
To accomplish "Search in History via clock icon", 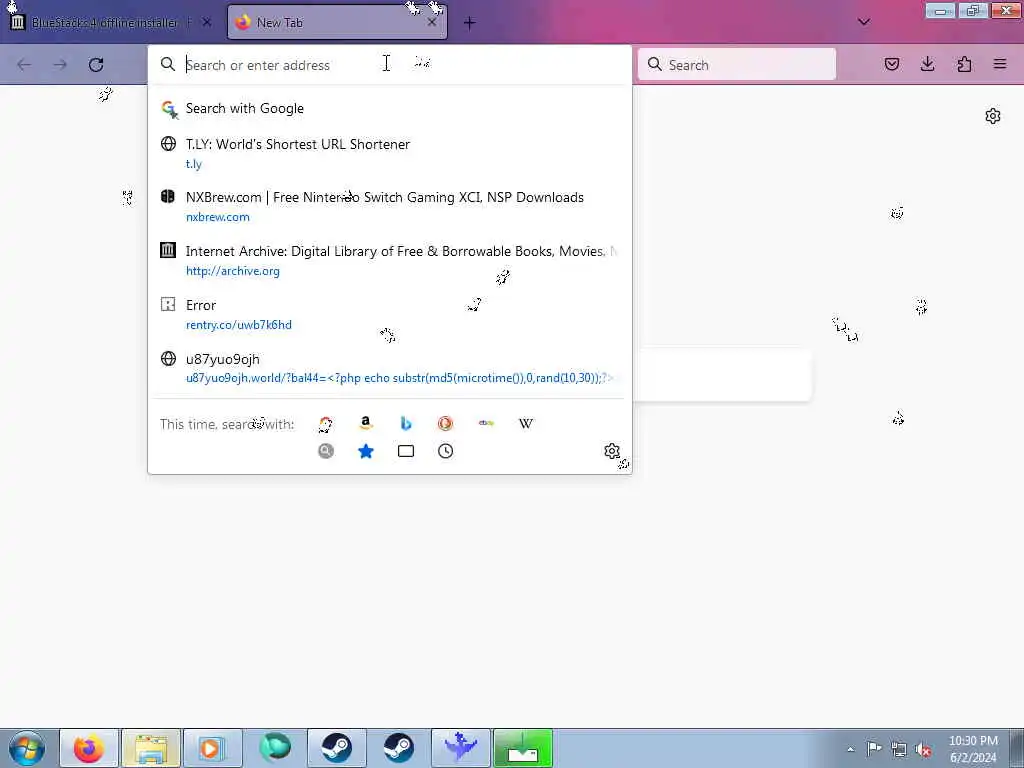I will pos(445,451).
